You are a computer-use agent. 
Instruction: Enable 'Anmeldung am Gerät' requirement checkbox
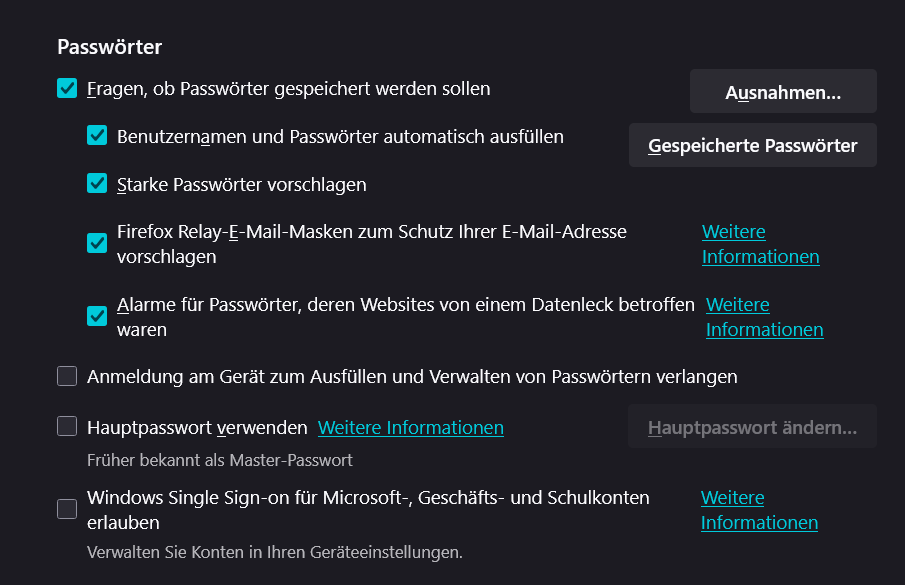67,376
